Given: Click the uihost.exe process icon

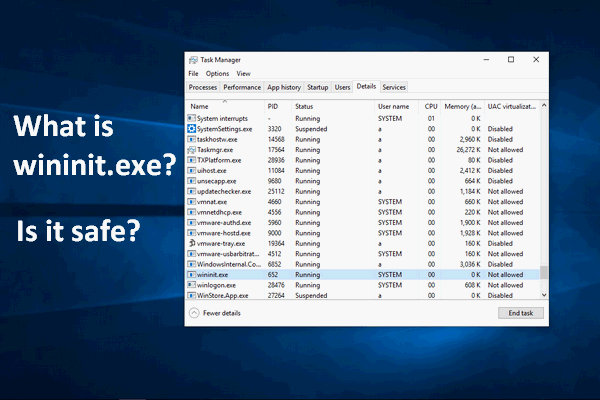Looking at the screenshot, I should pos(191,170).
